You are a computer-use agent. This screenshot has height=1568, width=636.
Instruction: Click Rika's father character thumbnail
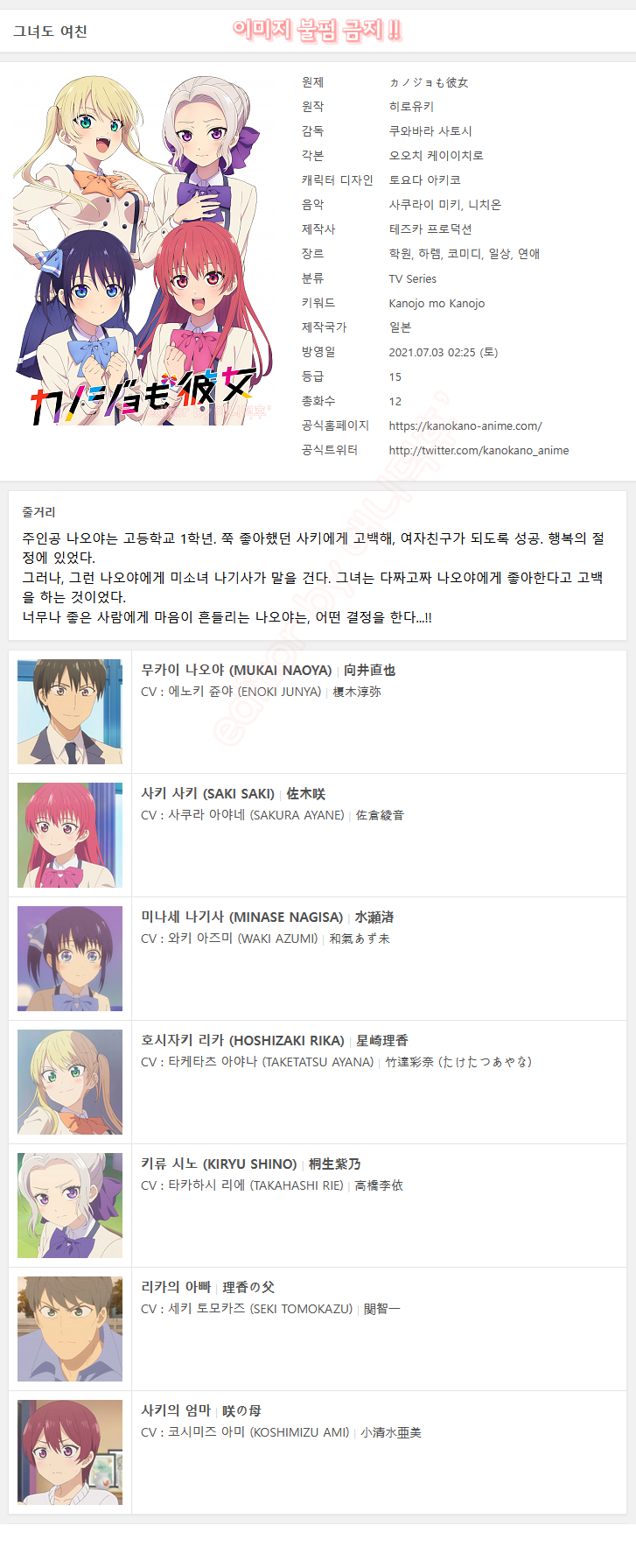70,1329
